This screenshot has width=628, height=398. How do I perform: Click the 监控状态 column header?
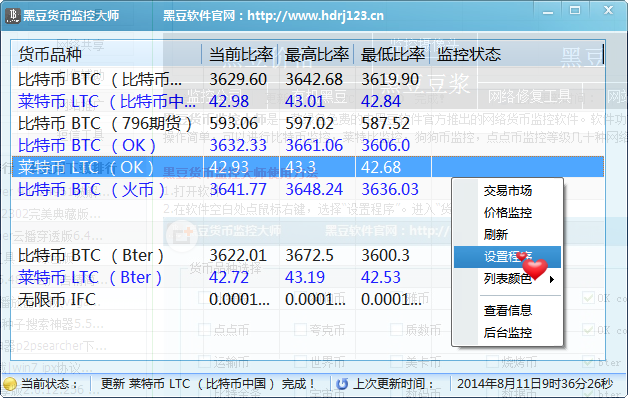point(517,54)
